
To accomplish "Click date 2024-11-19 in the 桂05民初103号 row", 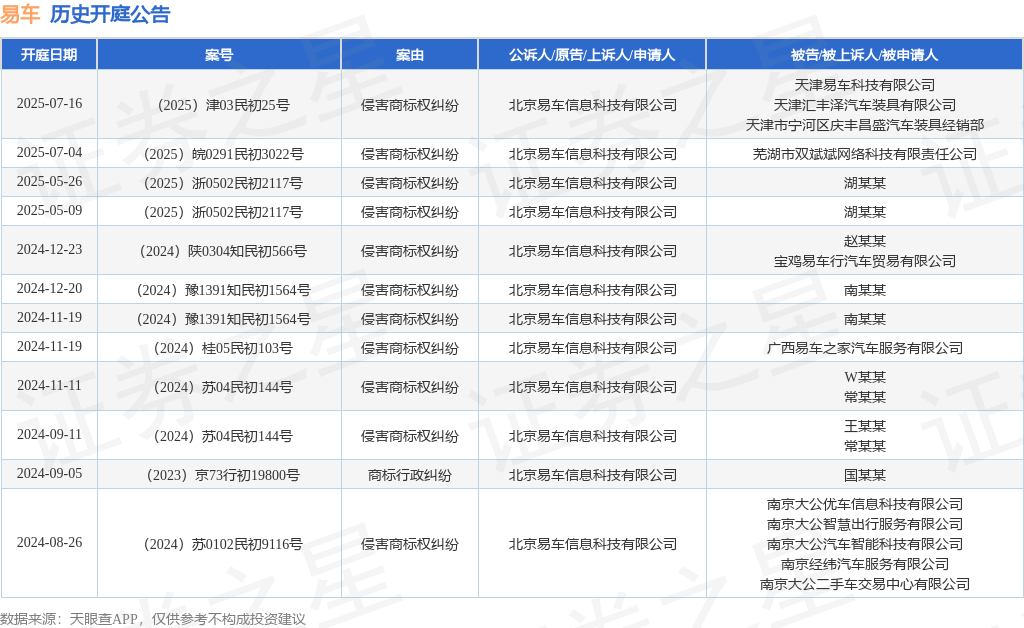I will (49, 346).
